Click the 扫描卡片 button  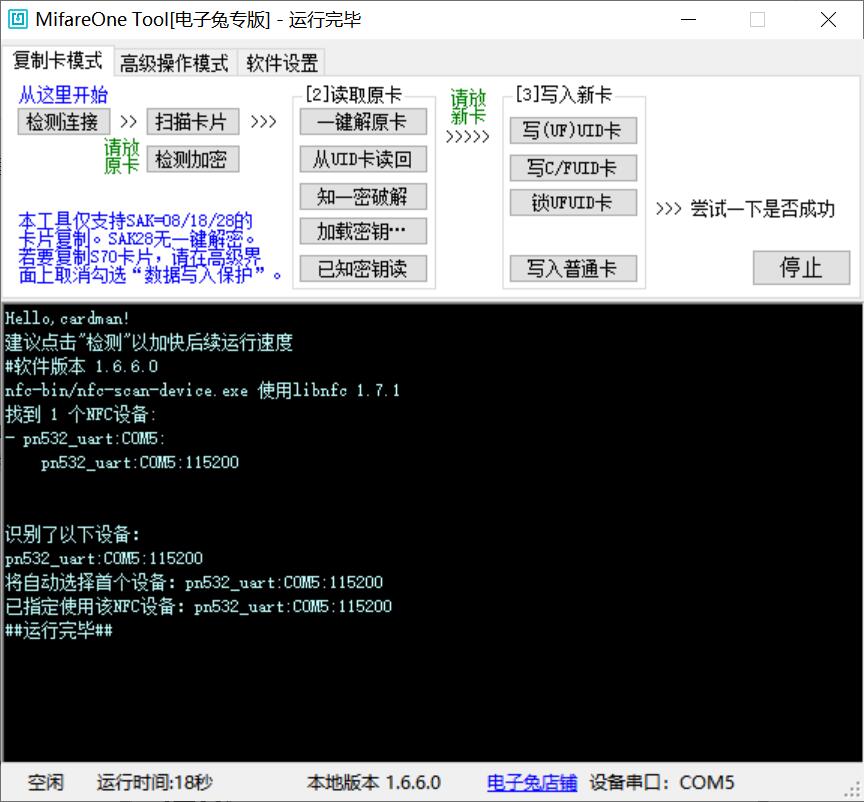click(x=192, y=122)
